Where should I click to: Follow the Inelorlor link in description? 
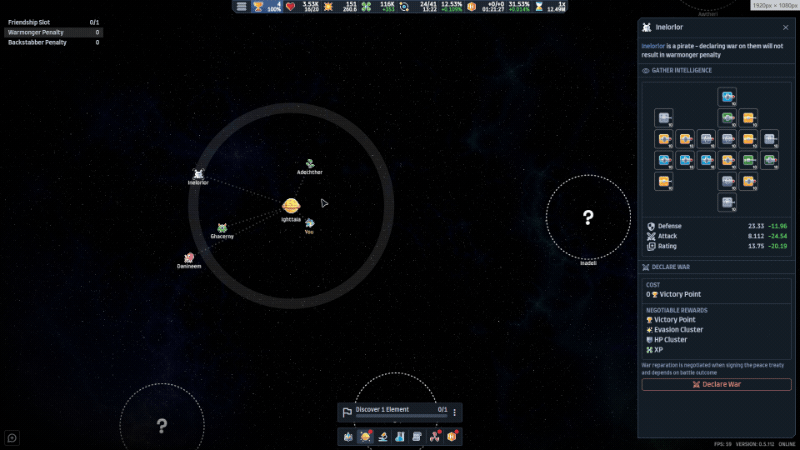click(x=653, y=46)
